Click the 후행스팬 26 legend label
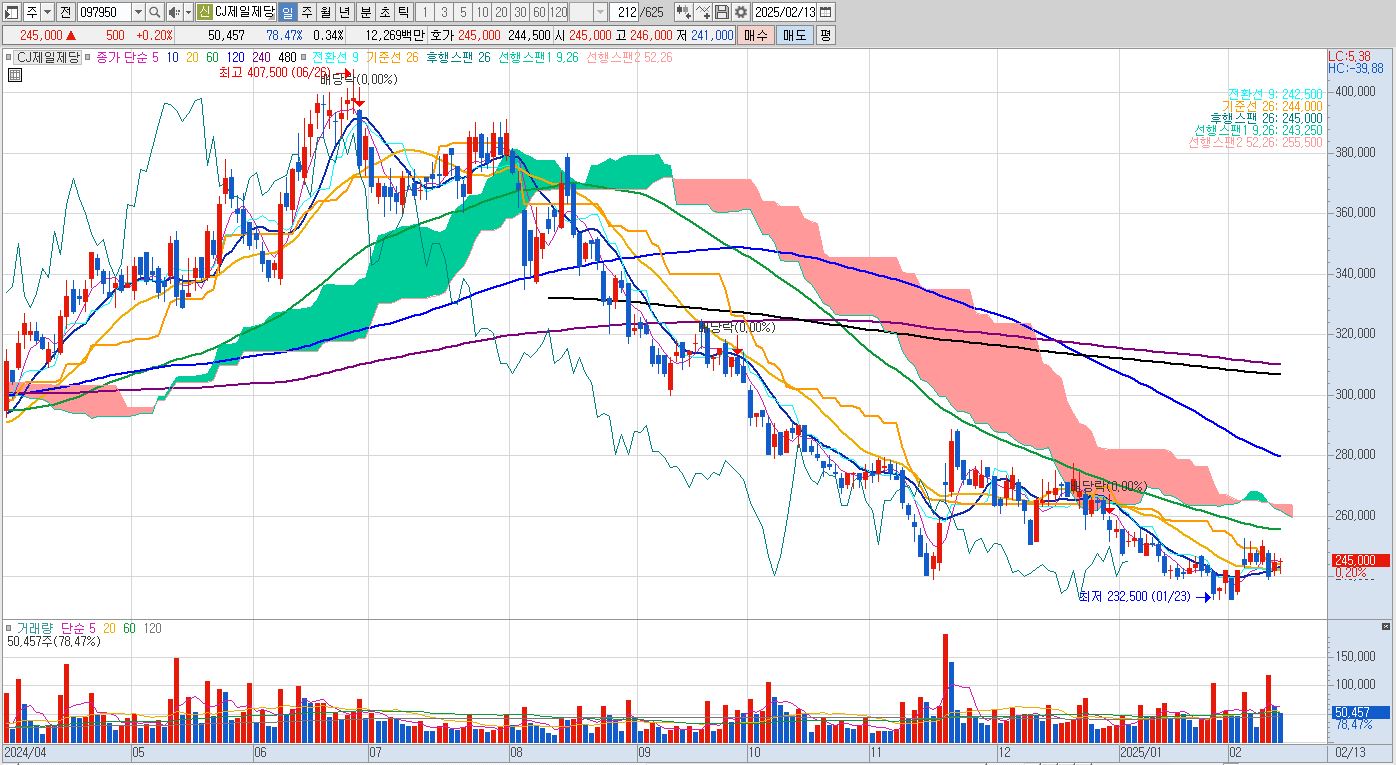Viewport: 1396px width, 765px height. point(458,58)
